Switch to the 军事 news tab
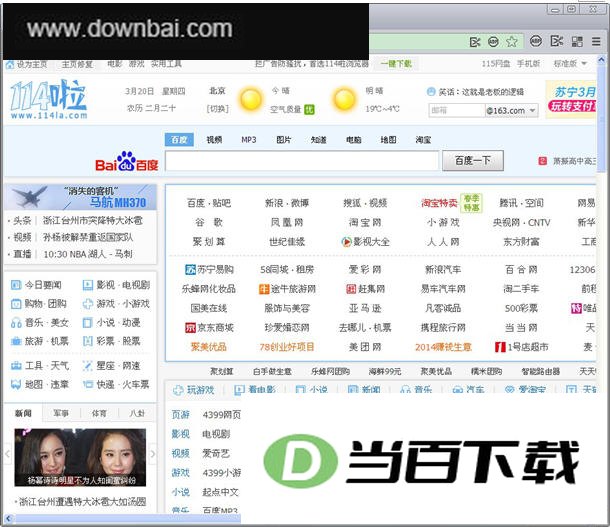 (61, 413)
